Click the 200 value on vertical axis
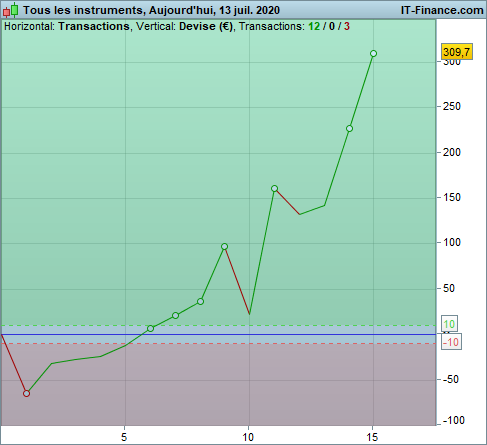This screenshot has width=487, height=445. (452, 152)
